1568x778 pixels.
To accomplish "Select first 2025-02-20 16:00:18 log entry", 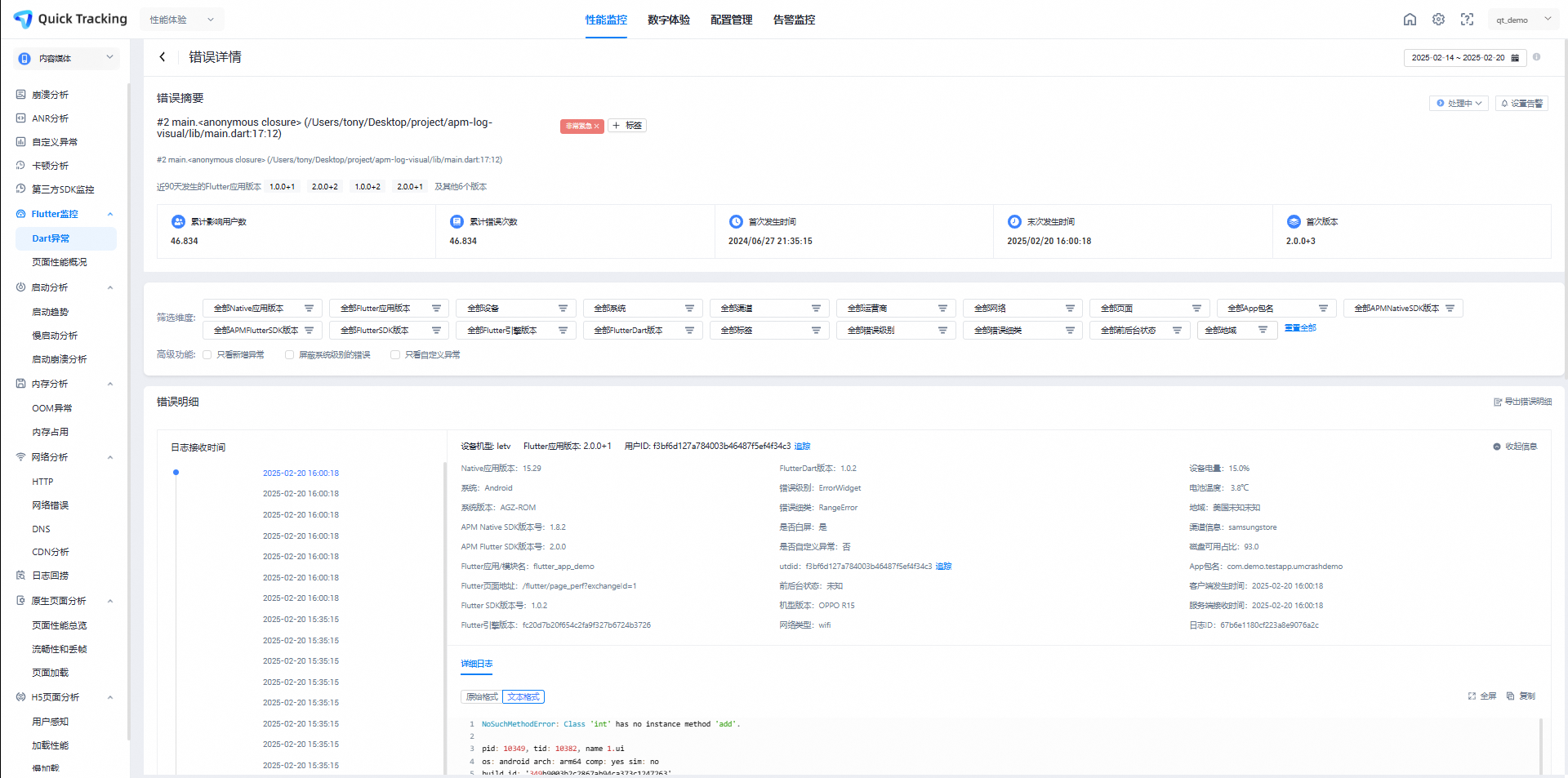I will pos(301,473).
